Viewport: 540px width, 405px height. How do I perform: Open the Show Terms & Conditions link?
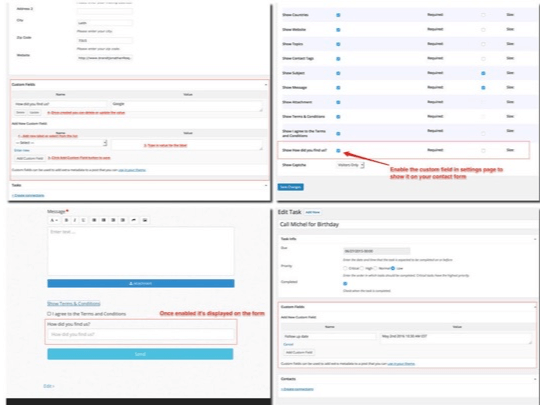[x=74, y=303]
